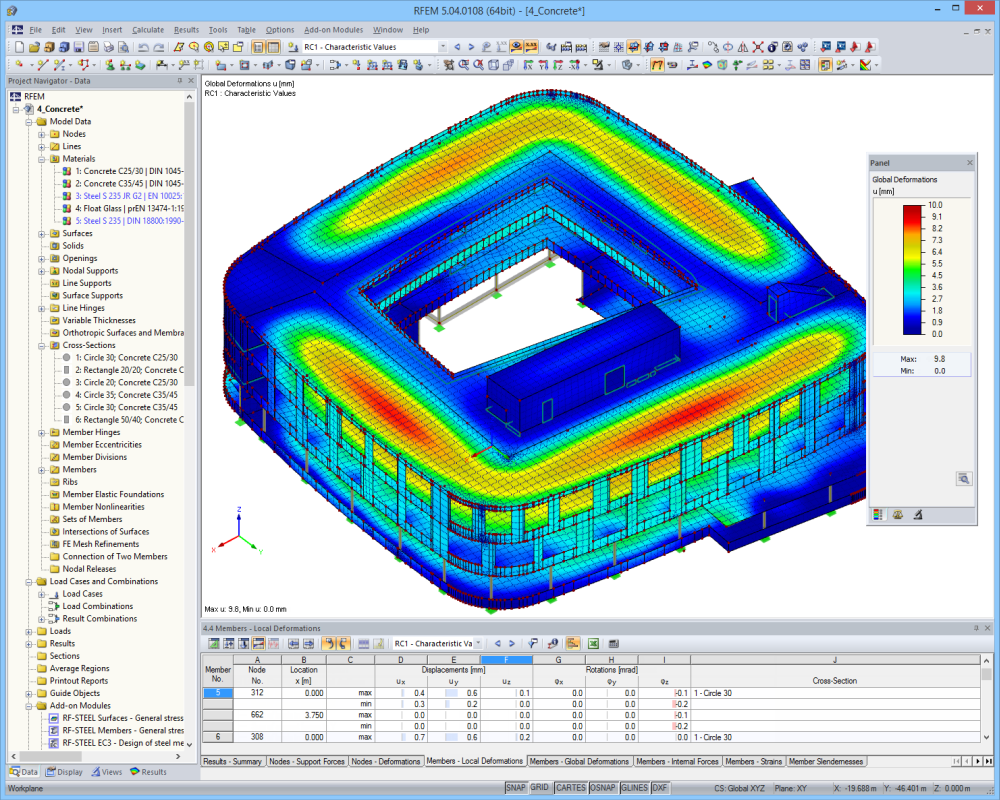Expand the Load Cases and Combinations branch
Image resolution: width=1000 pixels, height=800 pixels.
pyautogui.click(x=30, y=581)
